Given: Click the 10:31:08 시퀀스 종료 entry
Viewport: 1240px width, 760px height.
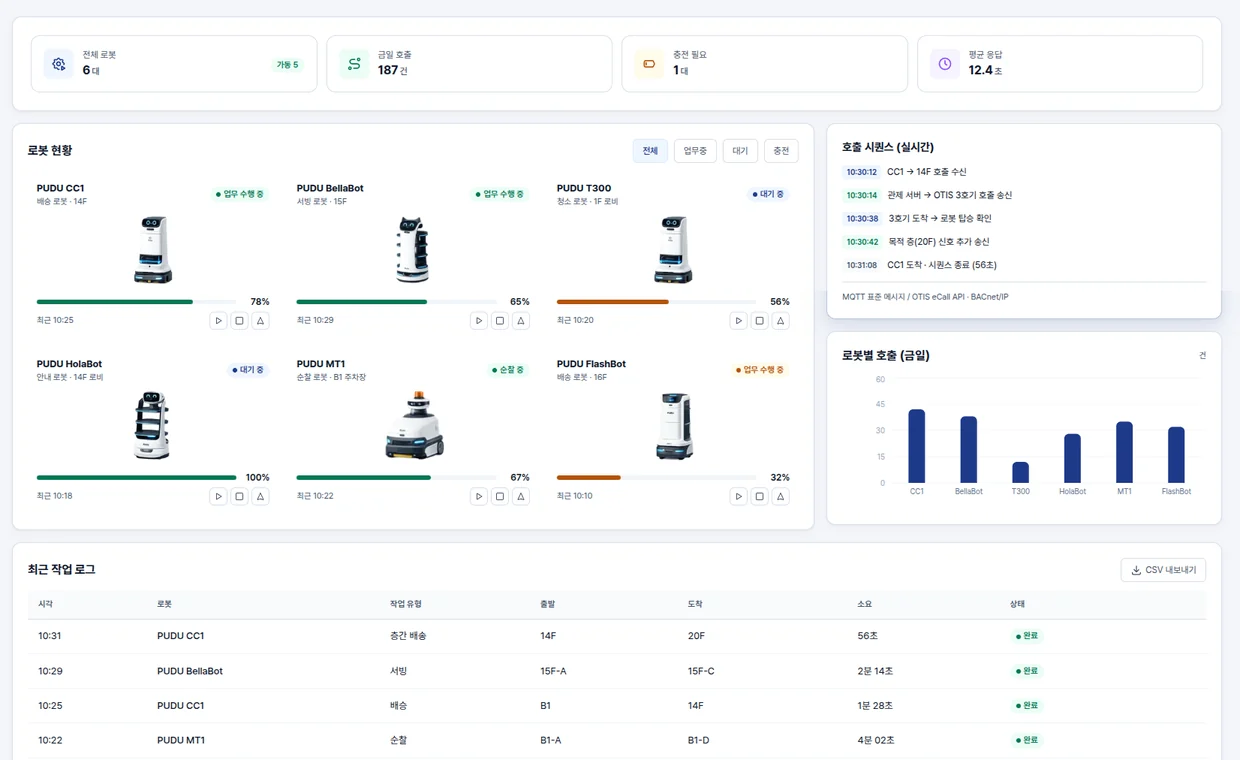Looking at the screenshot, I should pyautogui.click(x=1025, y=265).
